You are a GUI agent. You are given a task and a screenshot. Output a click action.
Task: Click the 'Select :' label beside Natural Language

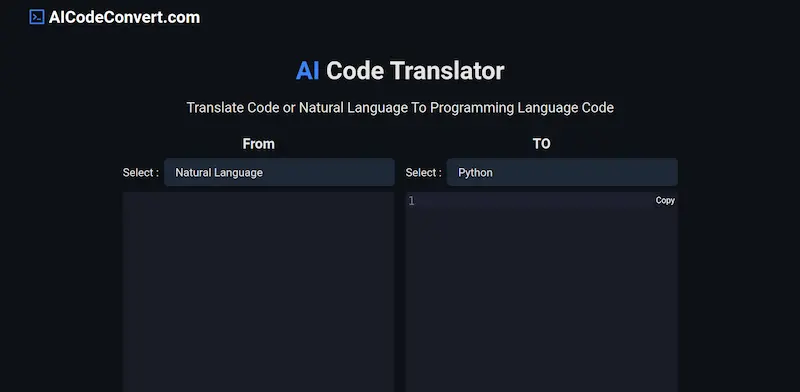pyautogui.click(x=141, y=173)
